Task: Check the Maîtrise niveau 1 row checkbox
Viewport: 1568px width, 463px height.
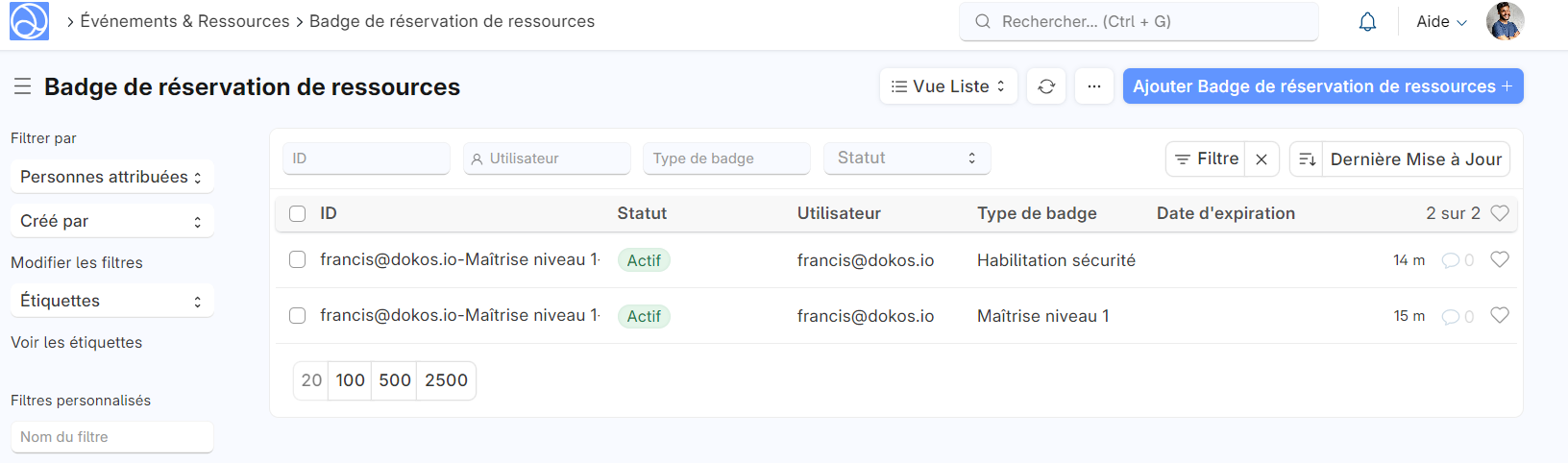Action: pyautogui.click(x=298, y=316)
